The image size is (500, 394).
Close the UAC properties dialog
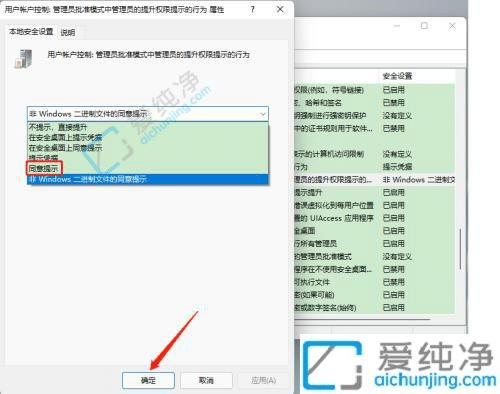[280, 10]
